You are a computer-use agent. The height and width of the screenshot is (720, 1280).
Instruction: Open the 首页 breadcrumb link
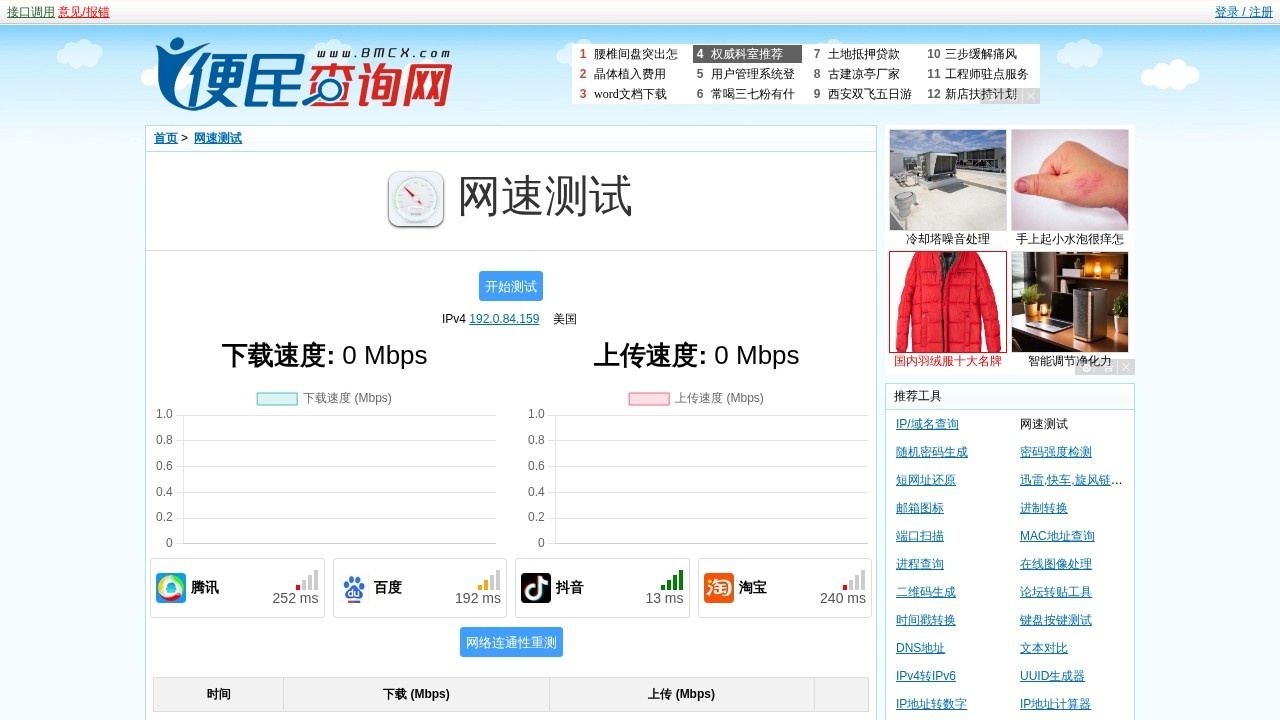[x=166, y=138]
